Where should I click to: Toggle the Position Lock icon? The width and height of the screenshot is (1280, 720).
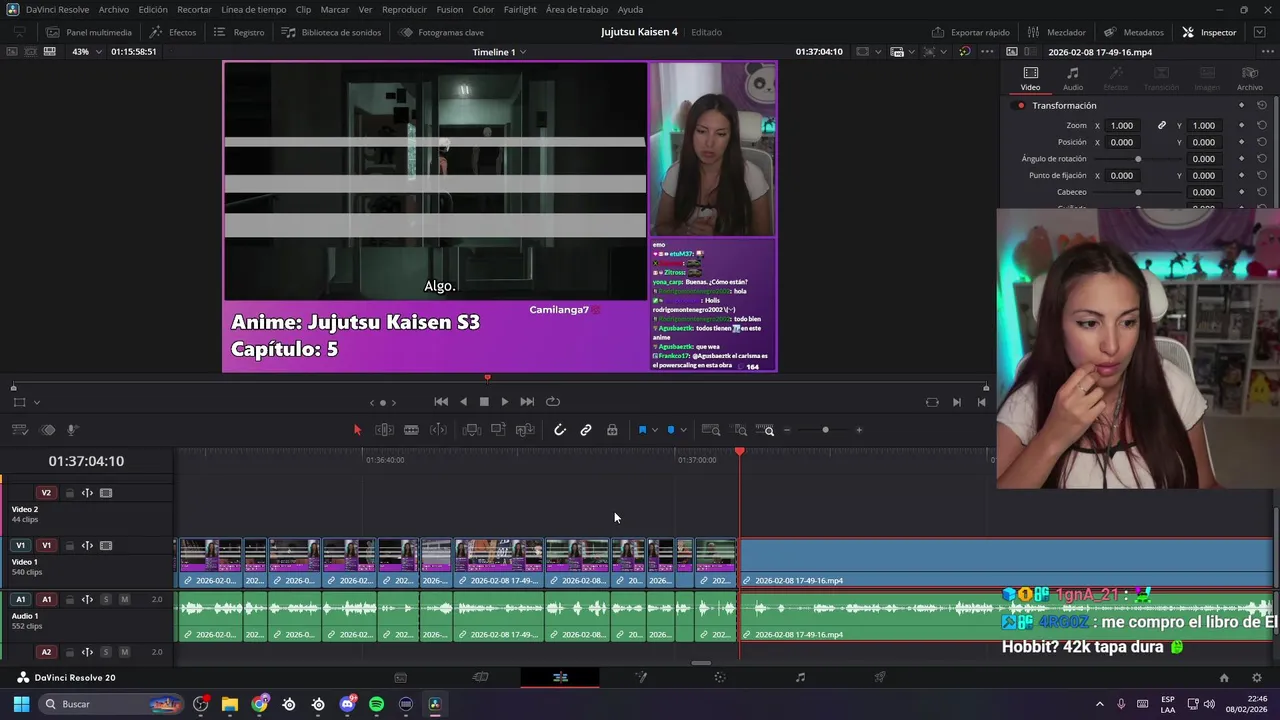tap(612, 430)
